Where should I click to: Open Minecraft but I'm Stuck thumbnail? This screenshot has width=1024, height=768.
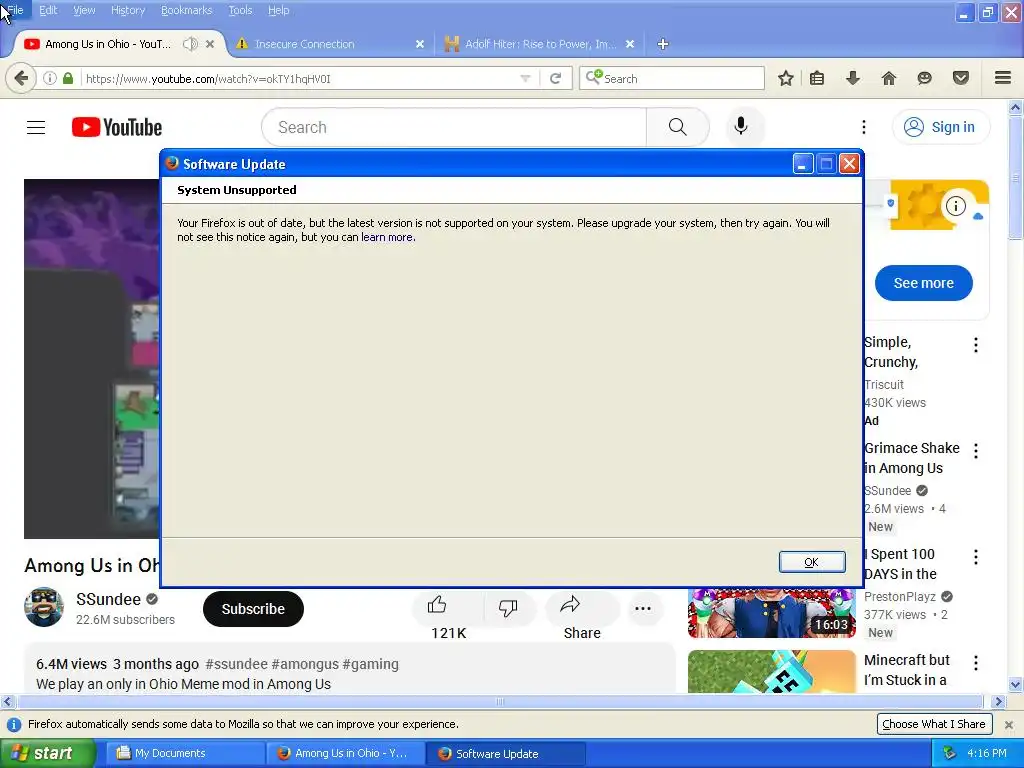coord(771,671)
